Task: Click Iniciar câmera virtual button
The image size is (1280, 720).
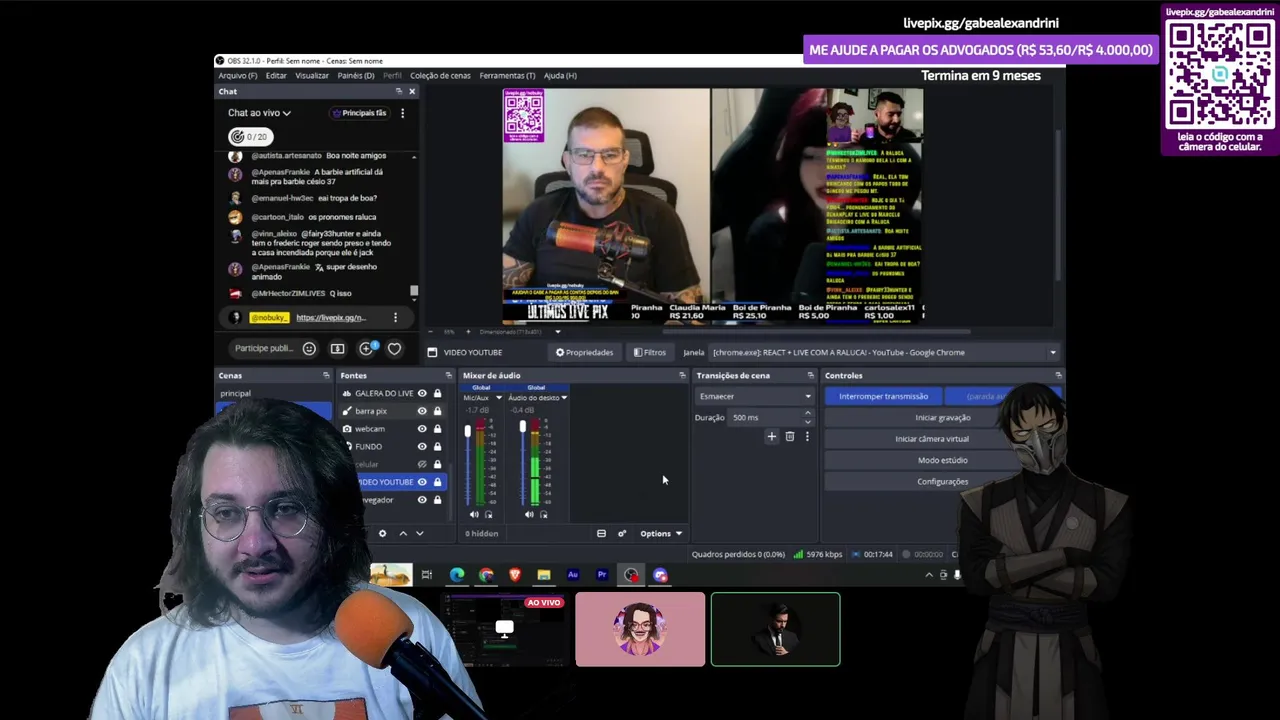Action: 932,439
